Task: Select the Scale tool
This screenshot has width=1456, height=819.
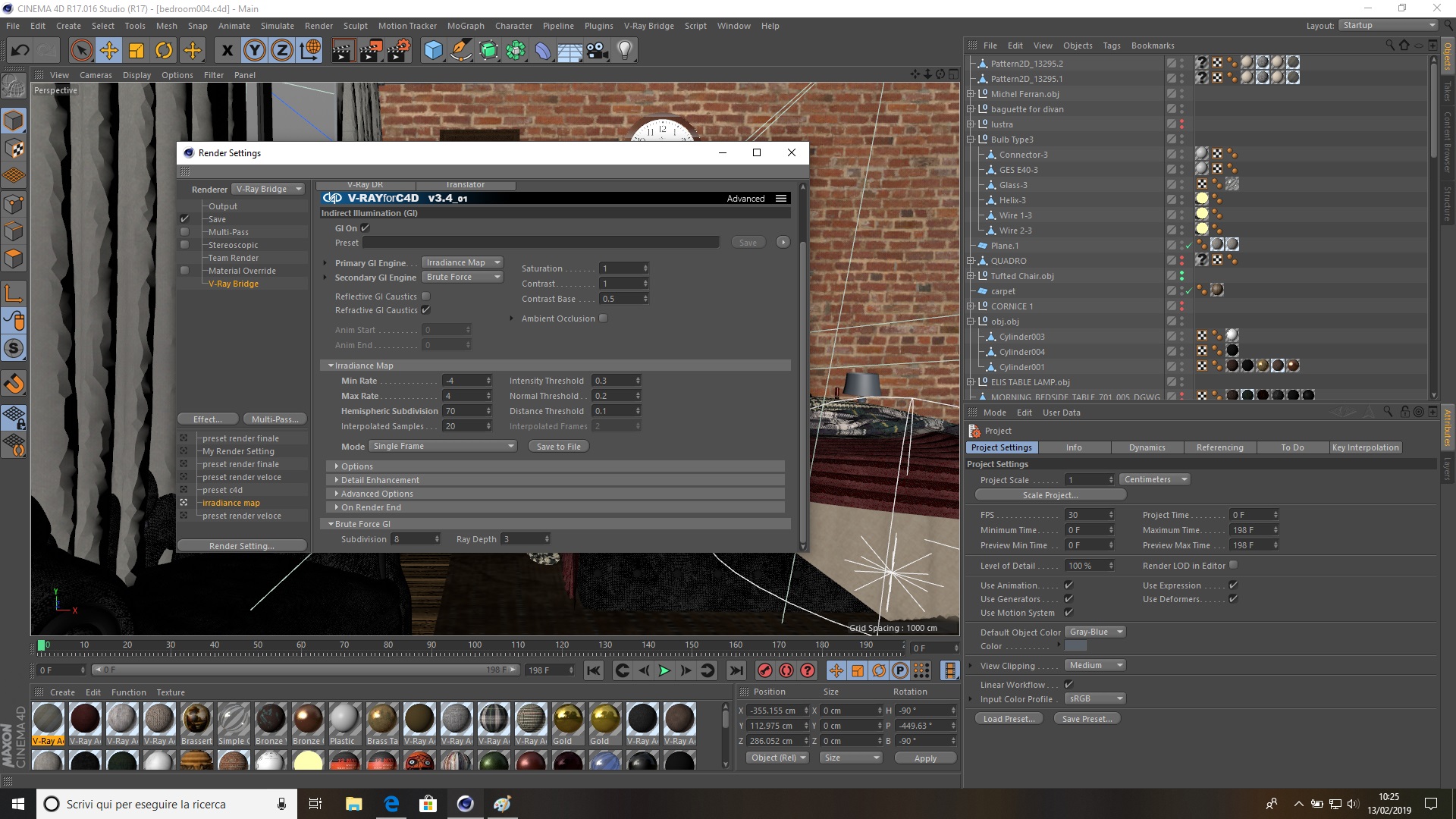Action: pyautogui.click(x=136, y=51)
